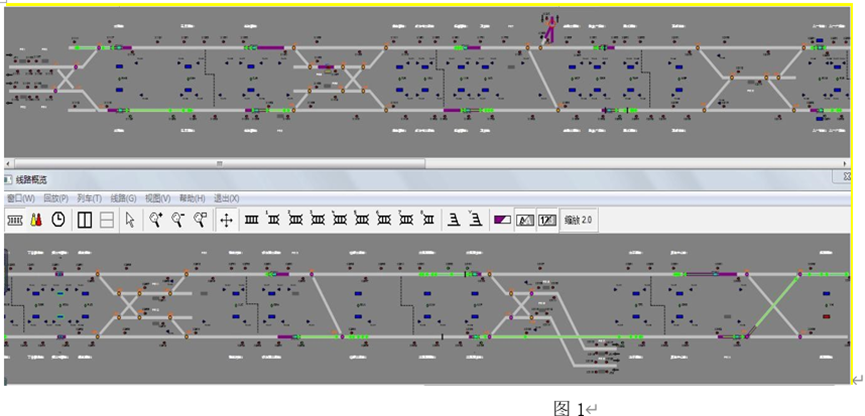
Task: Open the clock time tool
Action: pos(59,220)
